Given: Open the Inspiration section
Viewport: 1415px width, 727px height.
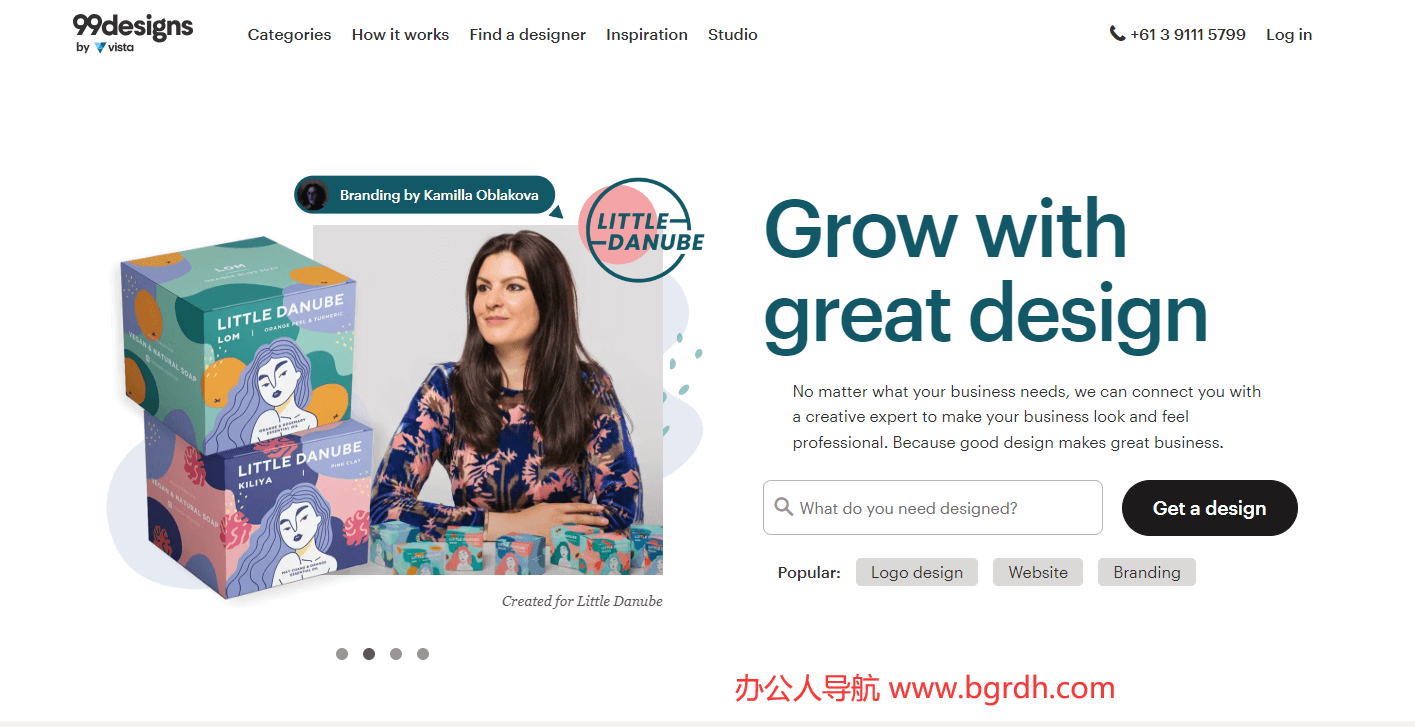Looking at the screenshot, I should coord(646,34).
